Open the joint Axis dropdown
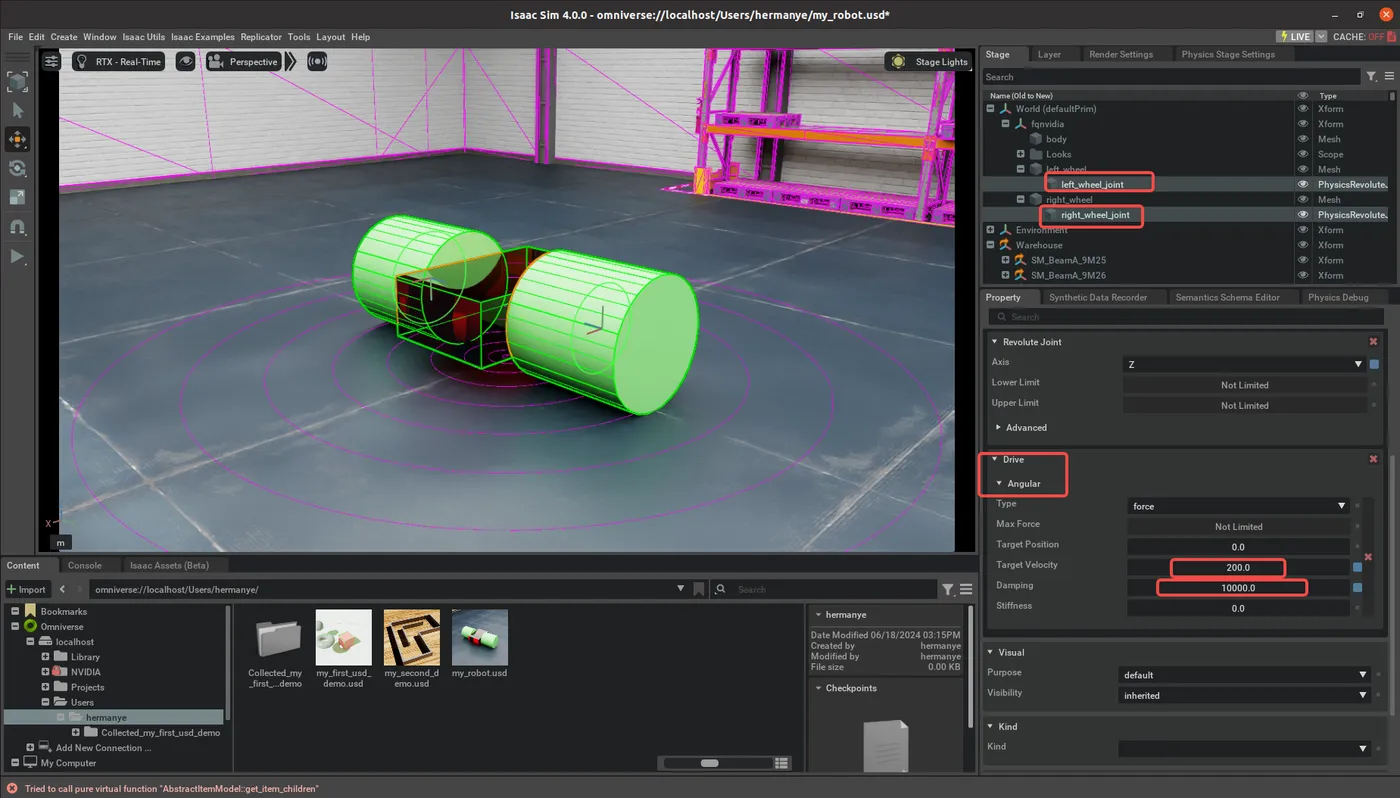 pyautogui.click(x=1245, y=364)
